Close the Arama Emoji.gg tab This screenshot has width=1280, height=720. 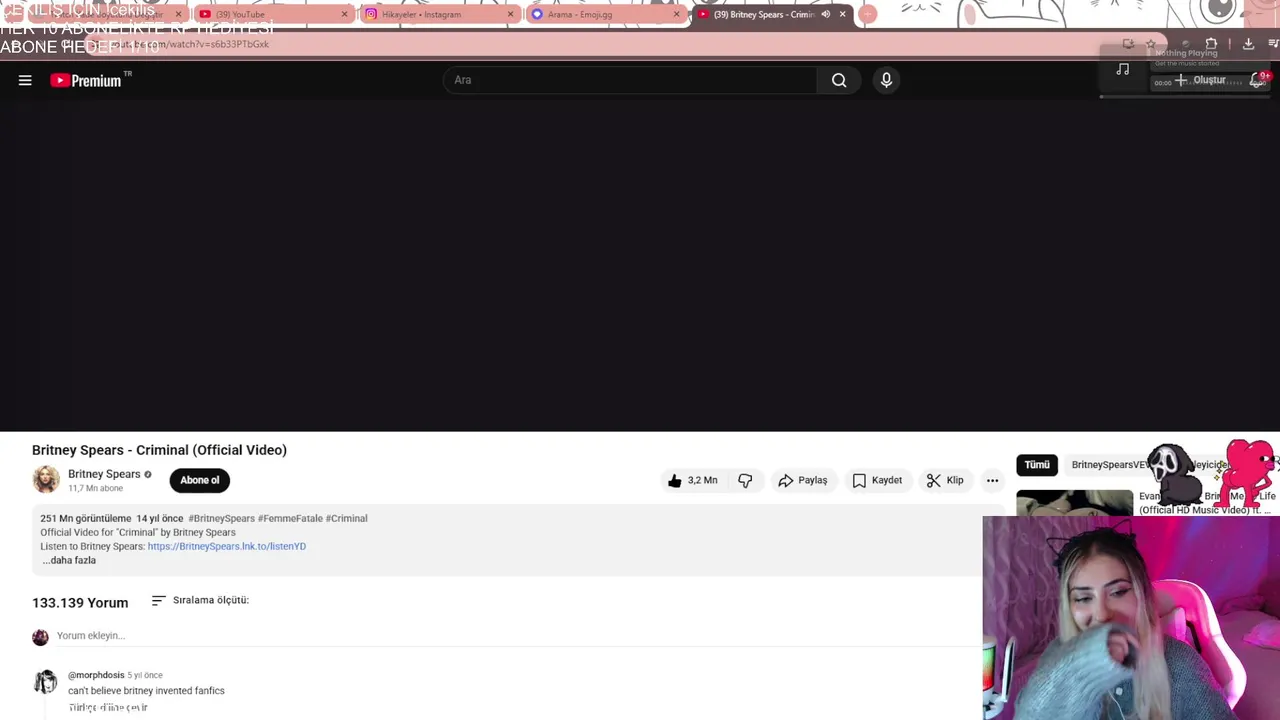(x=676, y=14)
